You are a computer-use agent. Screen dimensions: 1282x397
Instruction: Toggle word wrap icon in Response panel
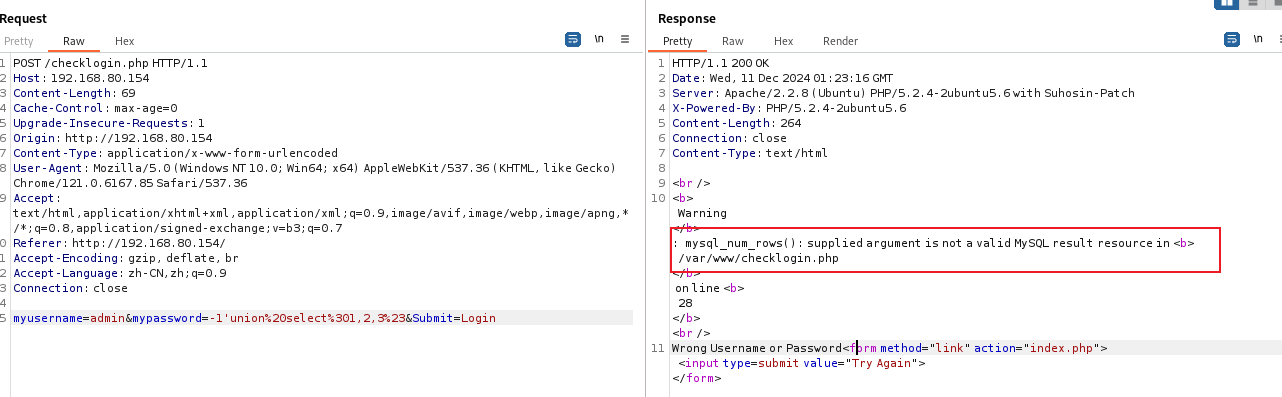coord(1232,39)
